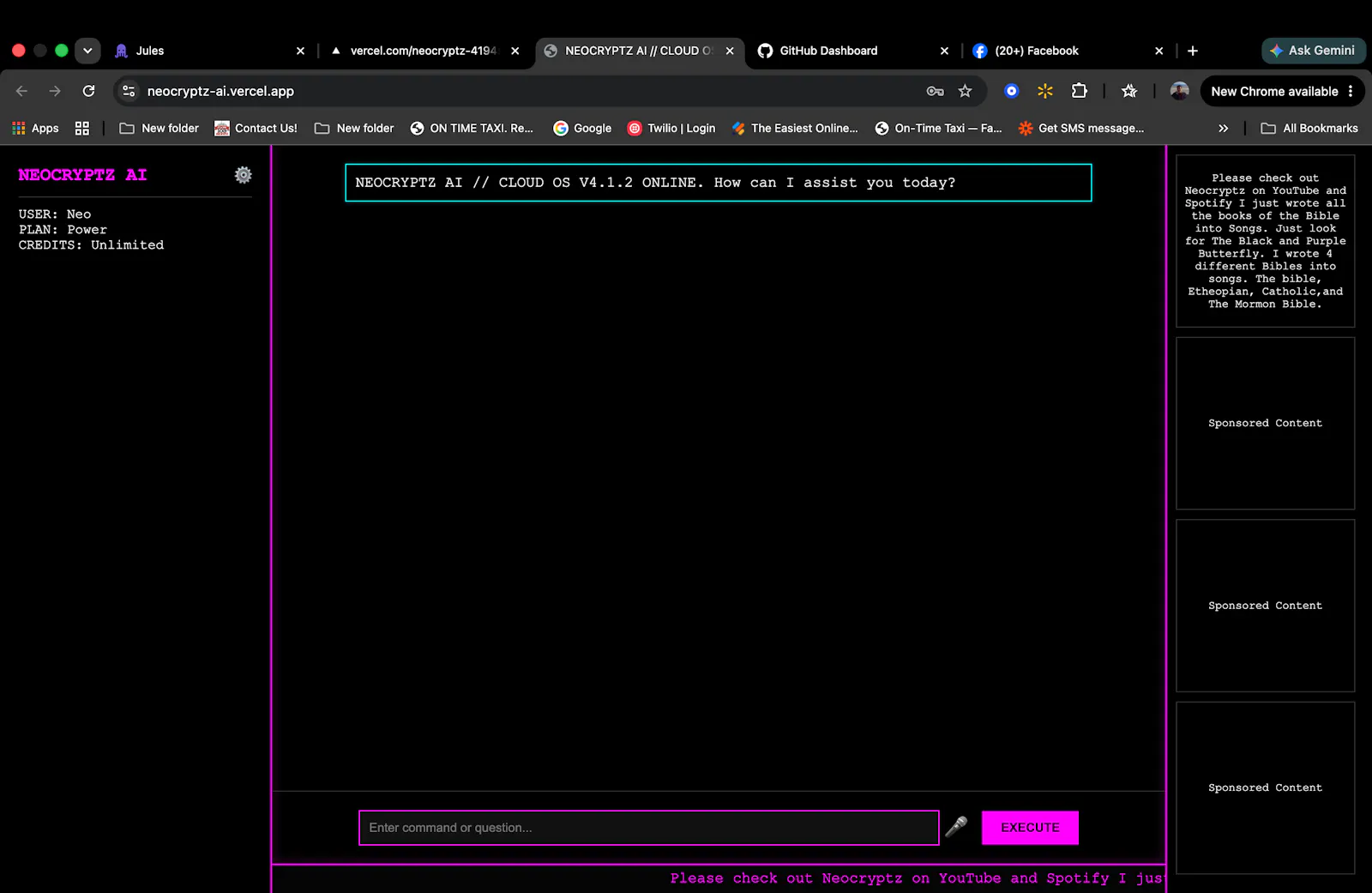Viewport: 1372px width, 893px height.
Task: Open a new browser tab
Action: pyautogui.click(x=1193, y=51)
